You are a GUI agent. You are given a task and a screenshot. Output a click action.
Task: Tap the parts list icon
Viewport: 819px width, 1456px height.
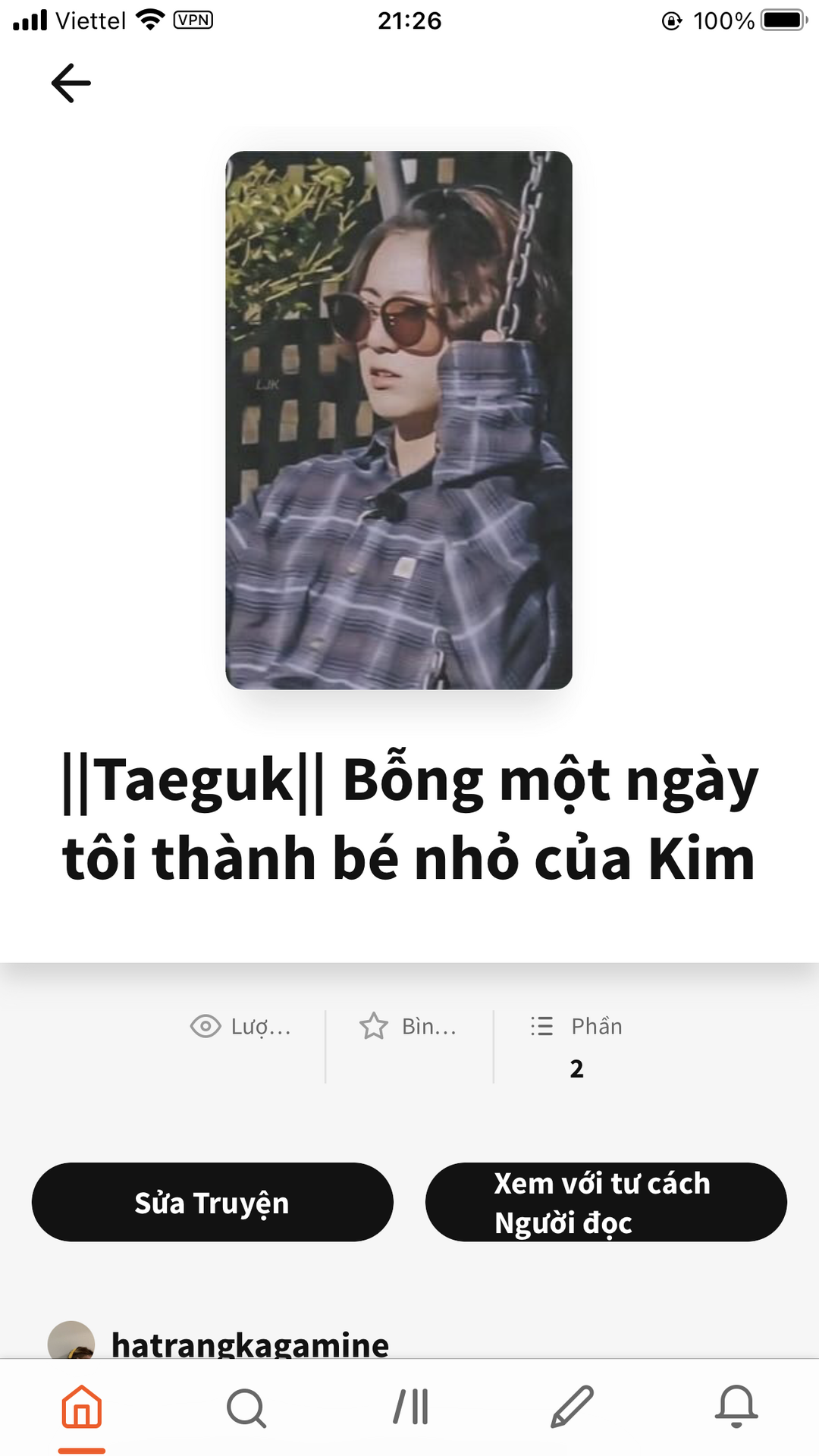tap(542, 1026)
